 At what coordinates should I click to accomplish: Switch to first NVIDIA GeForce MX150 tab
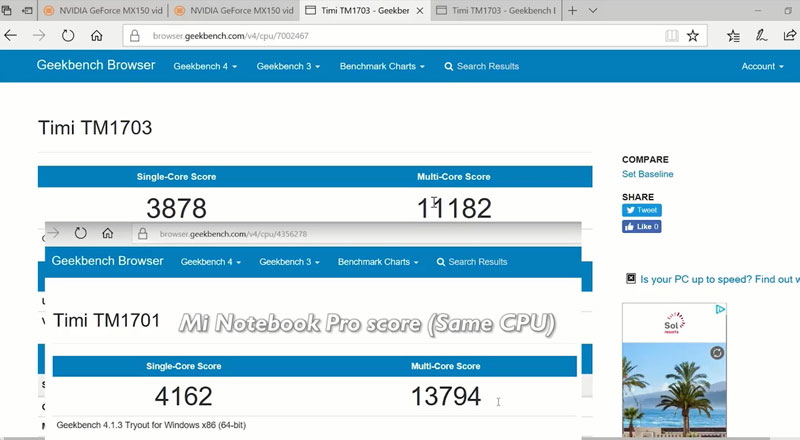pos(103,10)
